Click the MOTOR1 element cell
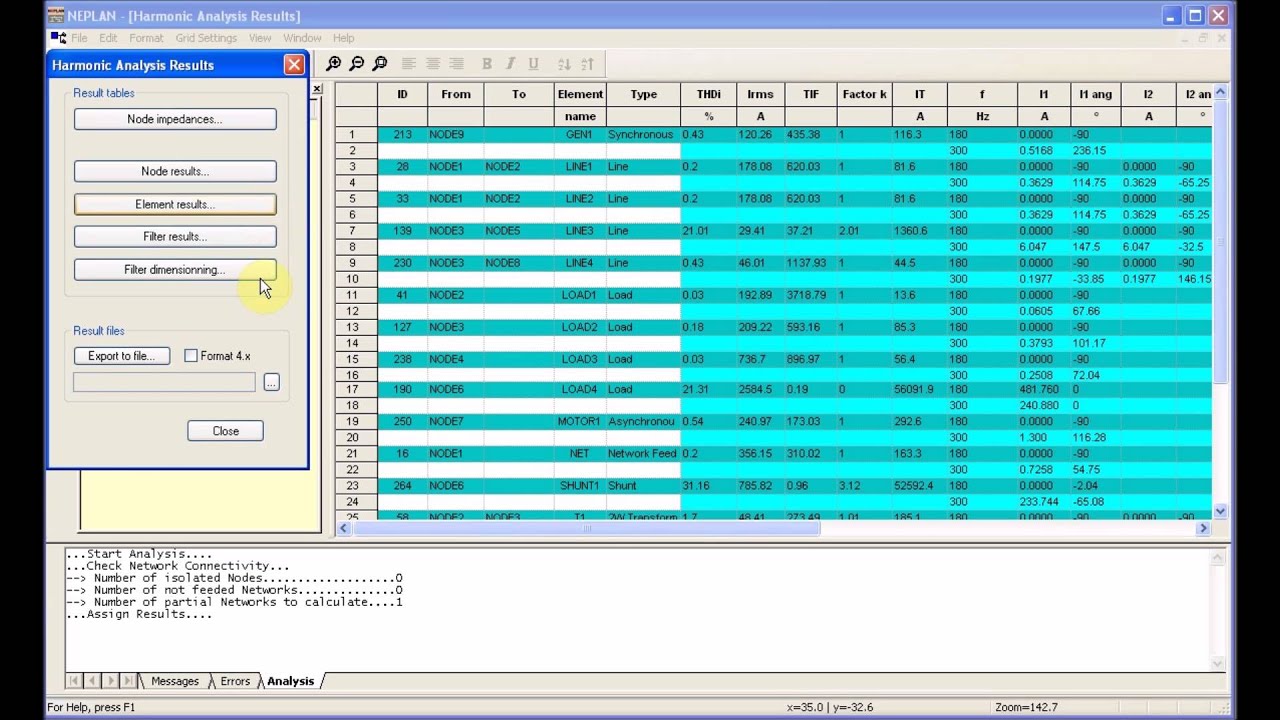1280x720 pixels. (x=580, y=422)
